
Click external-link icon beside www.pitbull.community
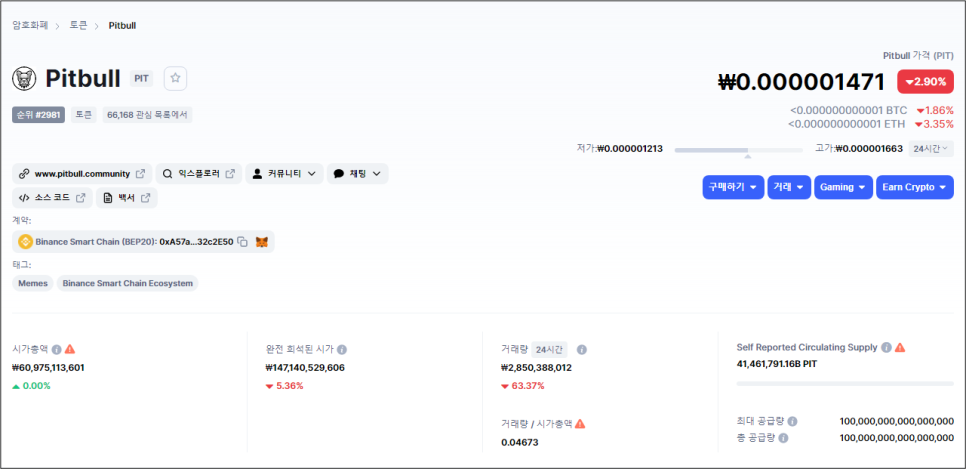pyautogui.click(x=140, y=174)
